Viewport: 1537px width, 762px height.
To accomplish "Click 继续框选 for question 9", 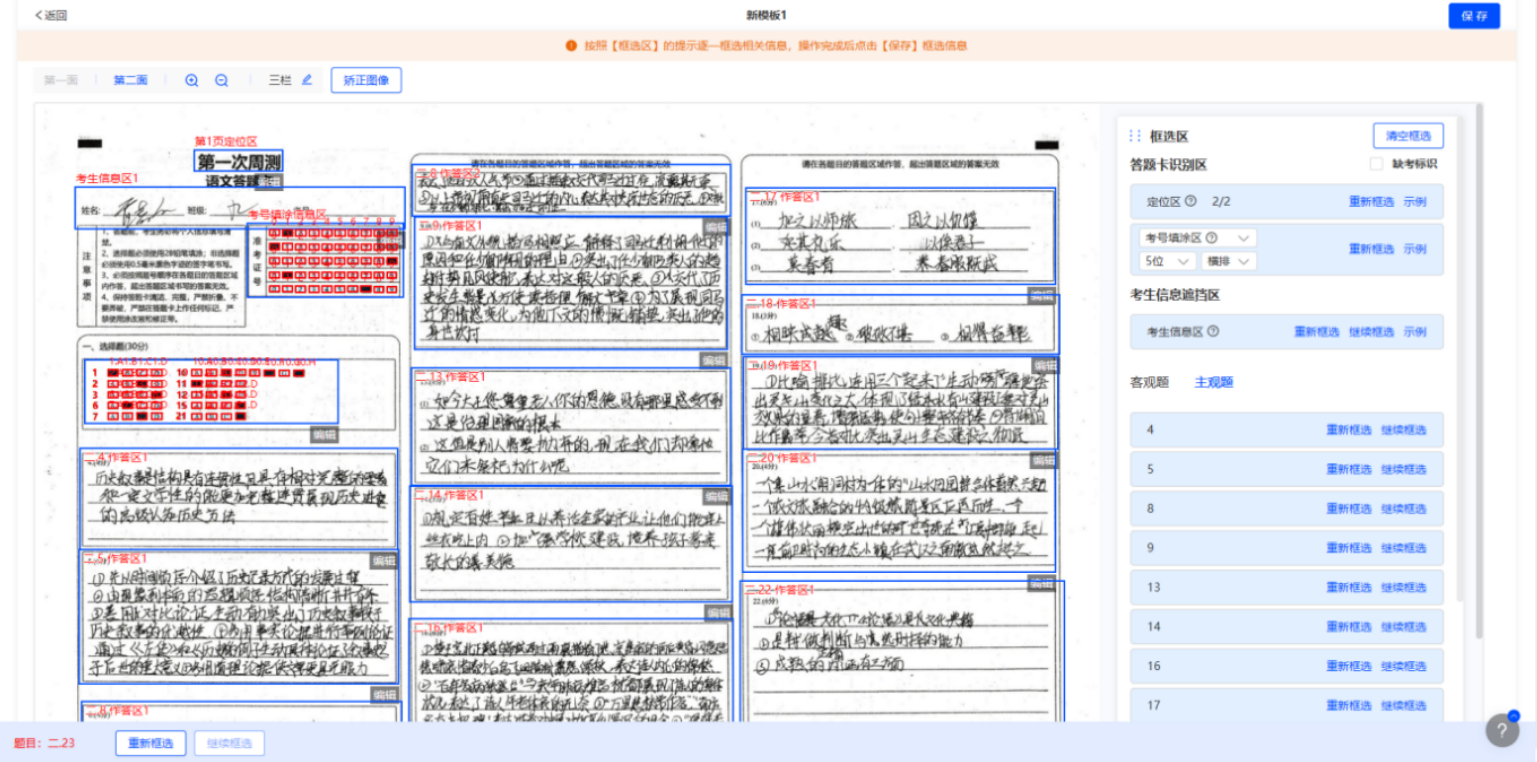I will tap(1404, 548).
